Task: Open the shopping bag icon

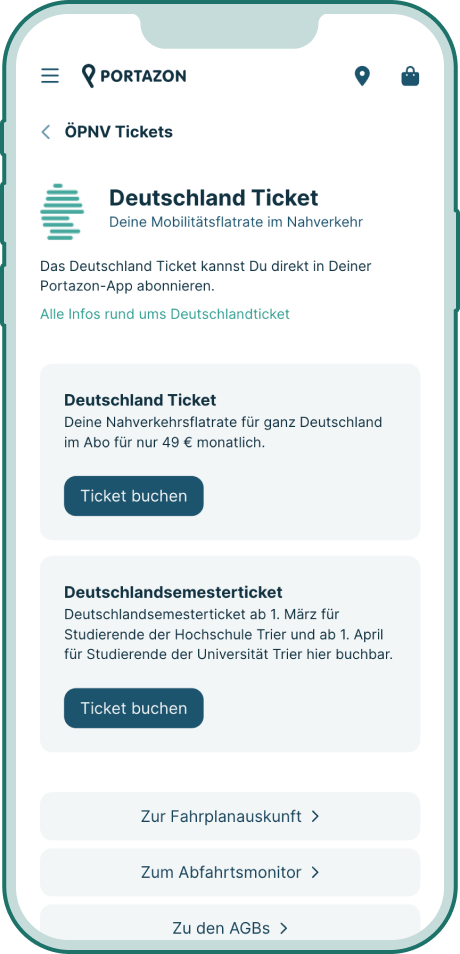Action: tap(411, 77)
